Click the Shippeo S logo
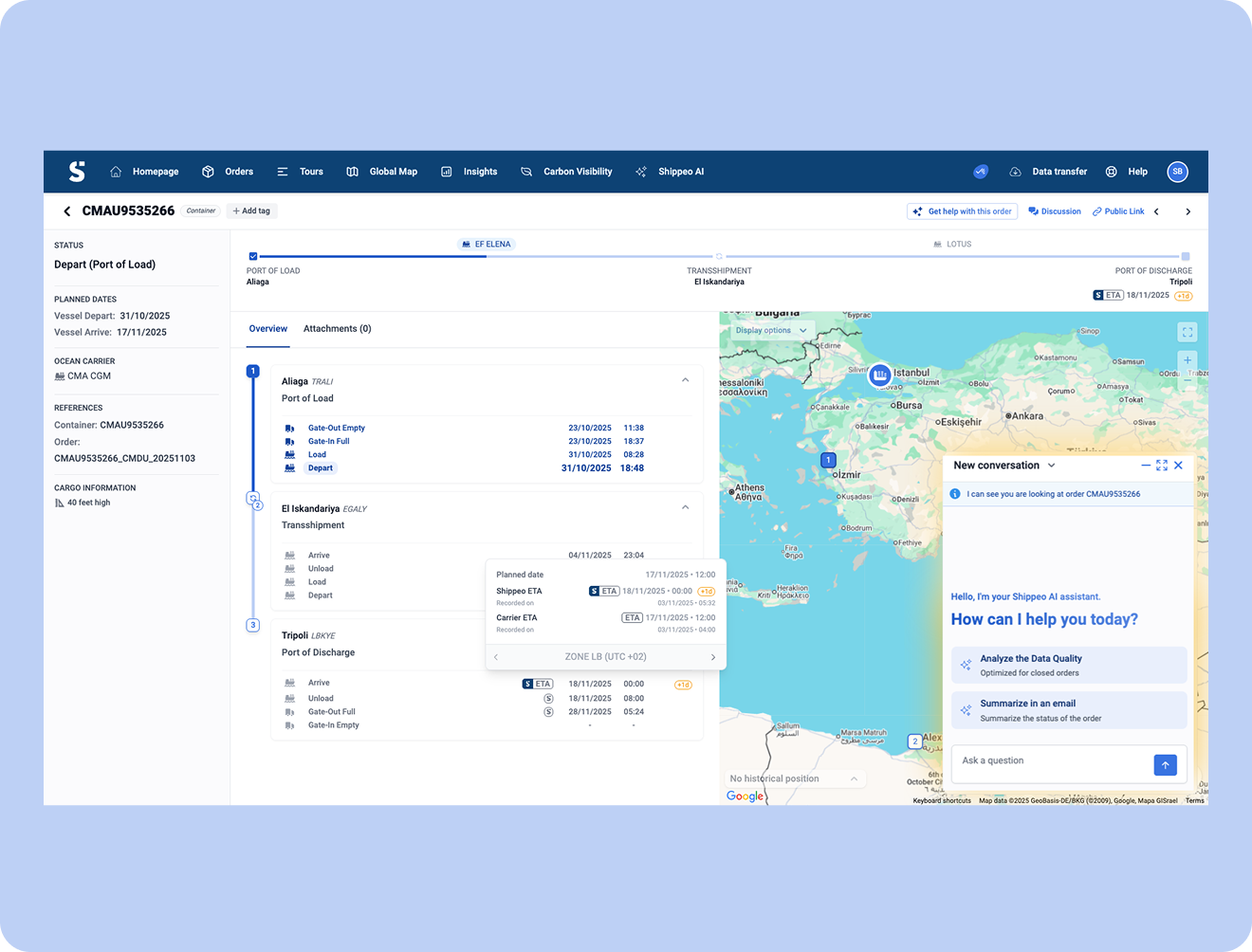Viewport: 1252px width, 952px height. [77, 172]
